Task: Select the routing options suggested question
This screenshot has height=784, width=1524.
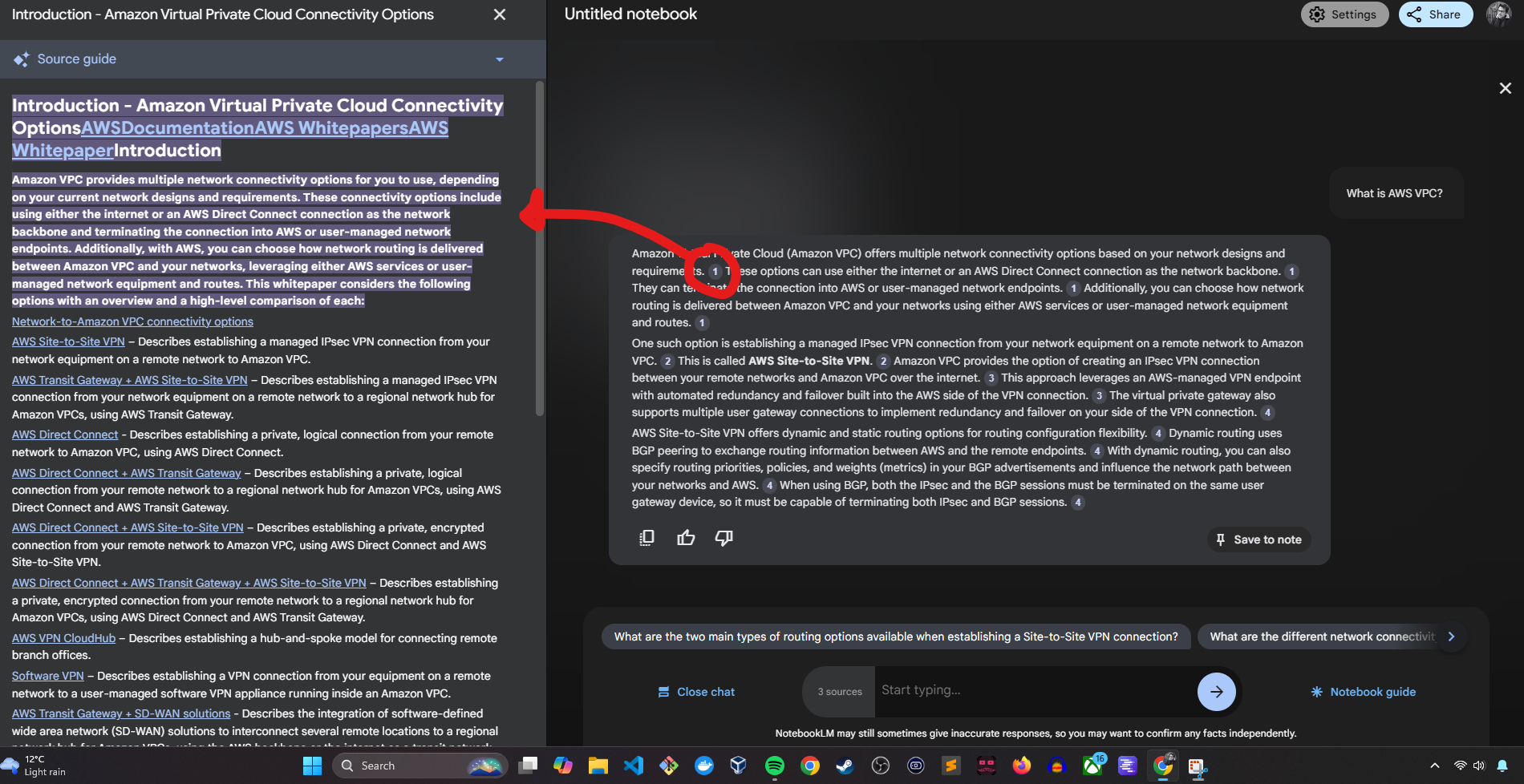Action: click(x=896, y=636)
